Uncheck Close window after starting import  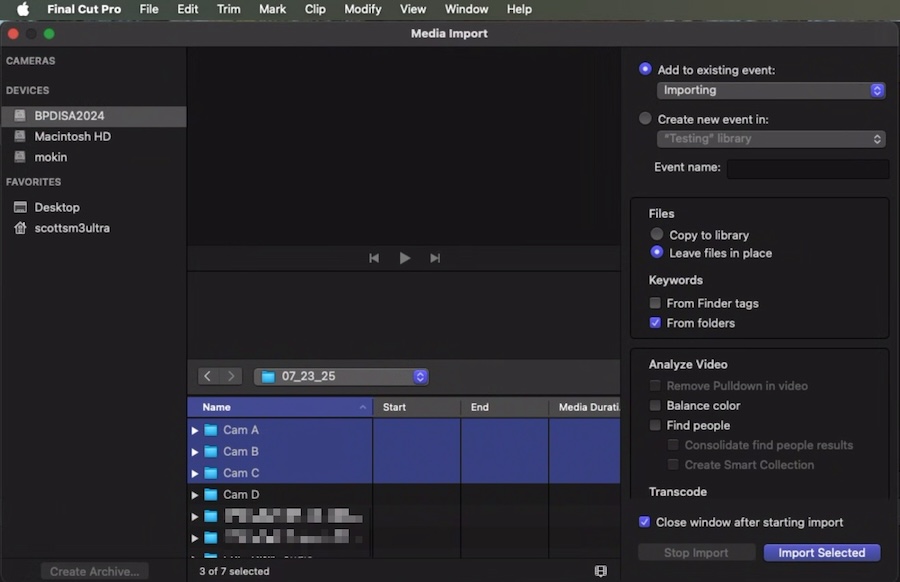645,522
